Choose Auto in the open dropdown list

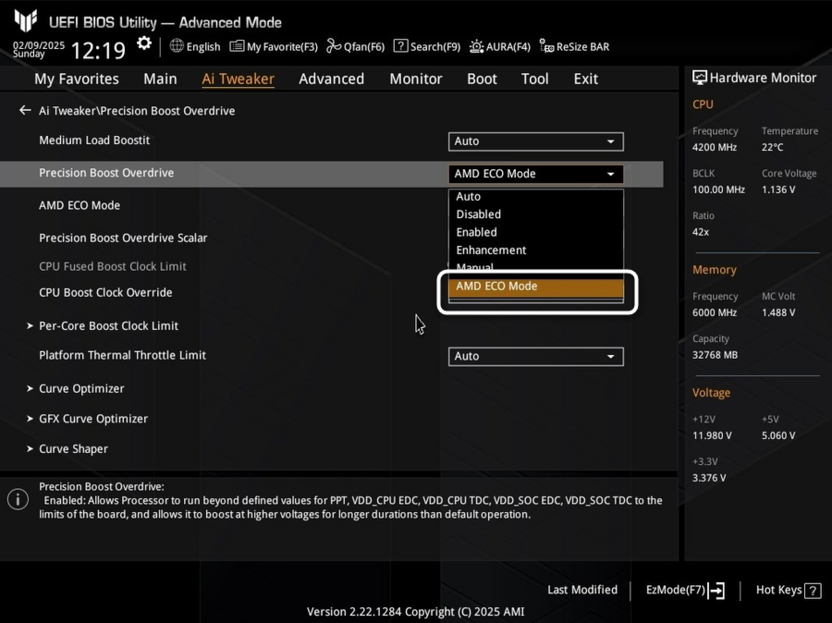tap(536, 196)
